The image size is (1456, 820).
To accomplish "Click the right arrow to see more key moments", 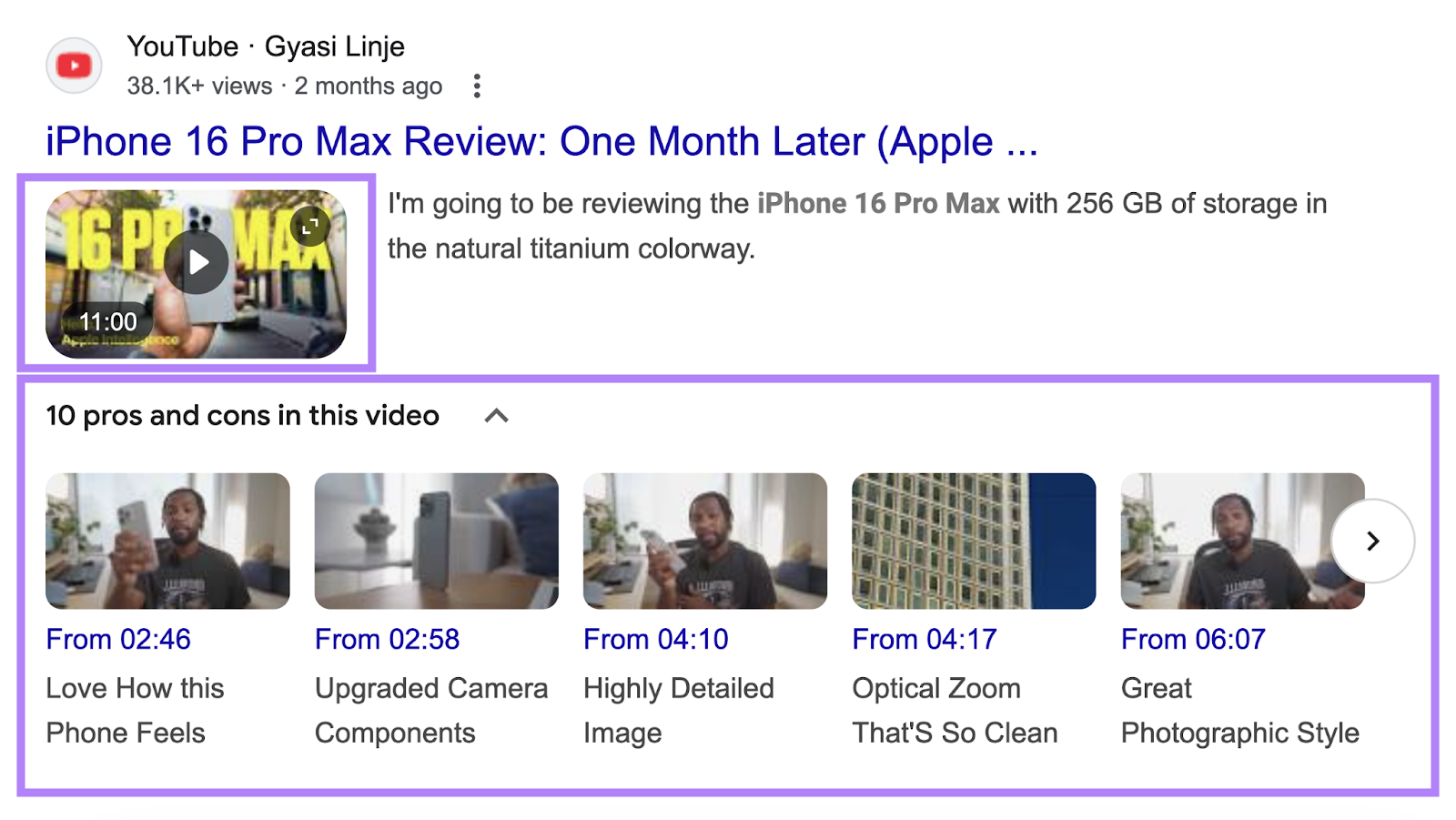I will [1374, 541].
